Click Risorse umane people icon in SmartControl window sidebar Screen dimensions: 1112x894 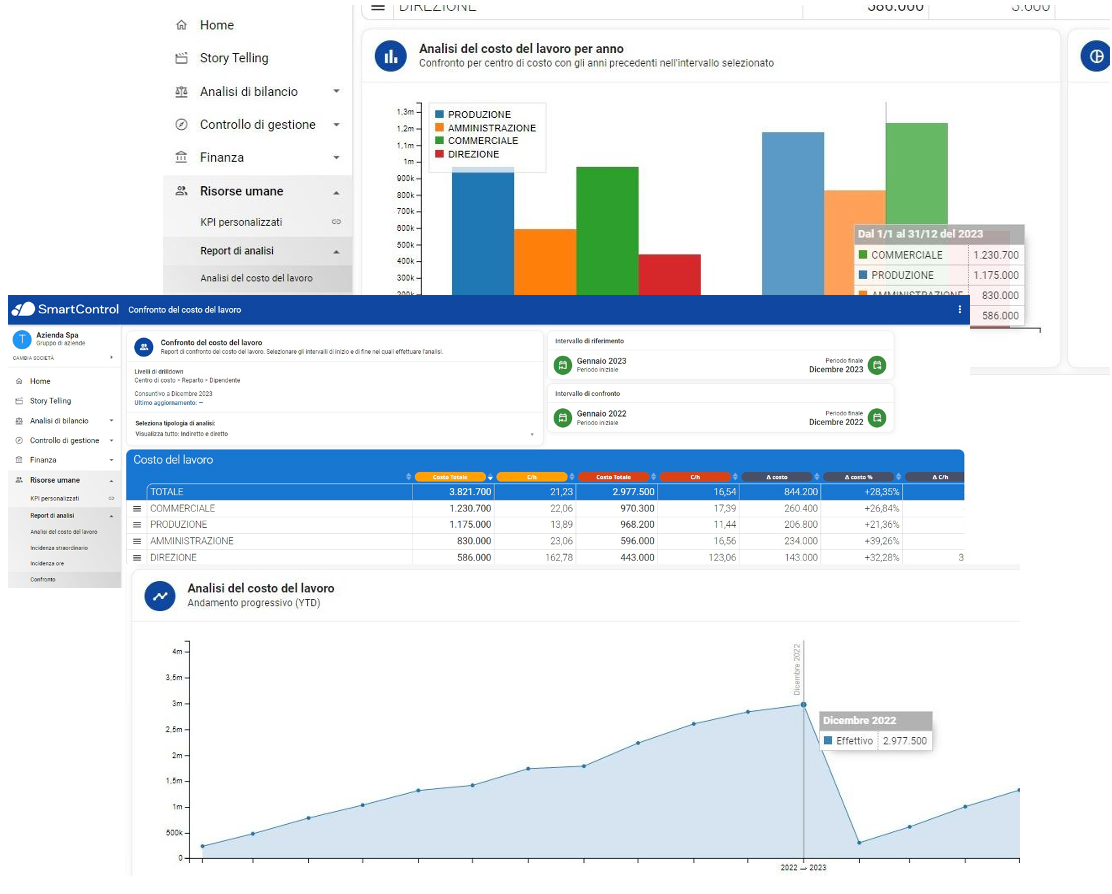coord(19,480)
